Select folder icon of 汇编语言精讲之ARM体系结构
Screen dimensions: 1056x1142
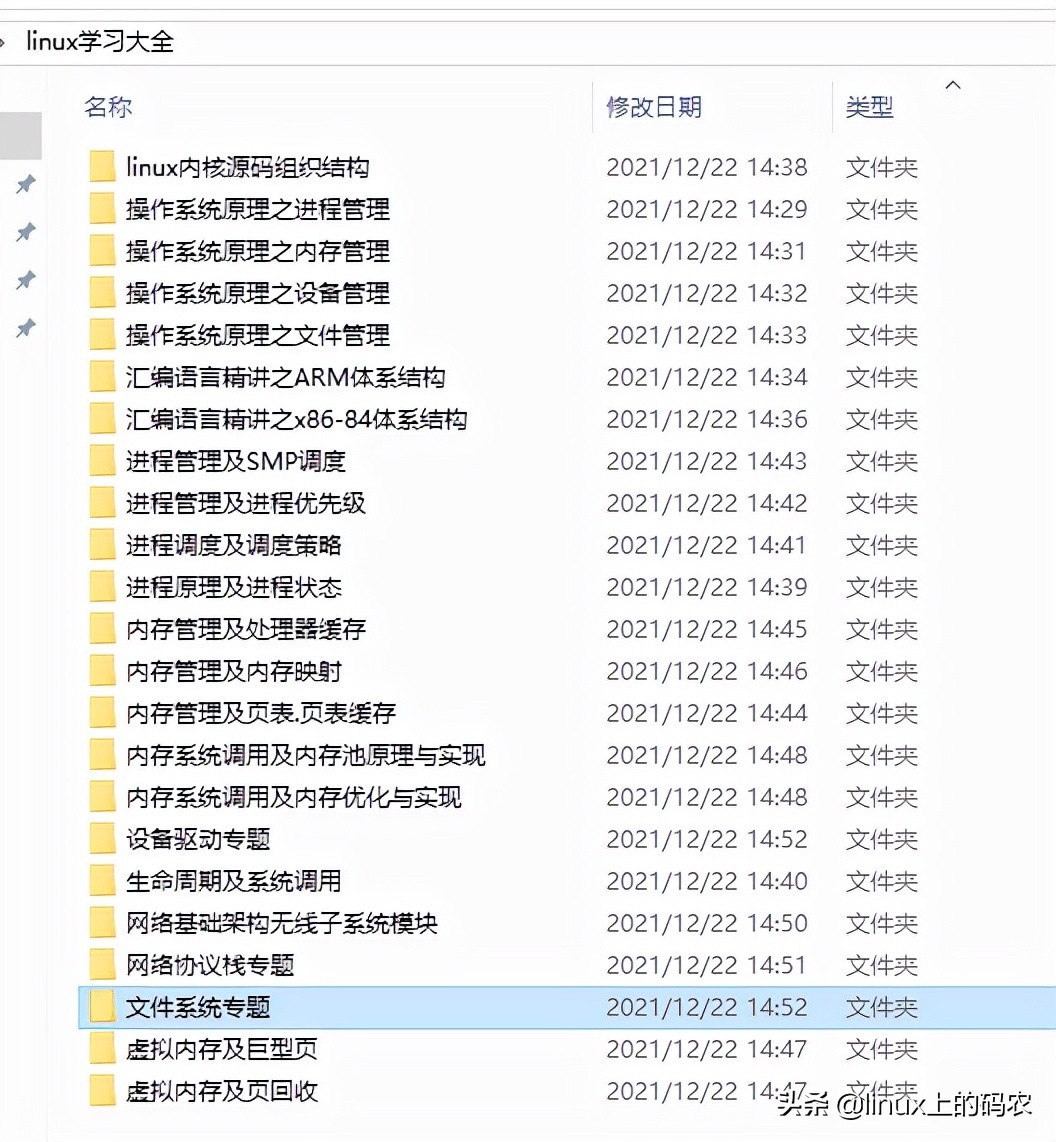[102, 377]
